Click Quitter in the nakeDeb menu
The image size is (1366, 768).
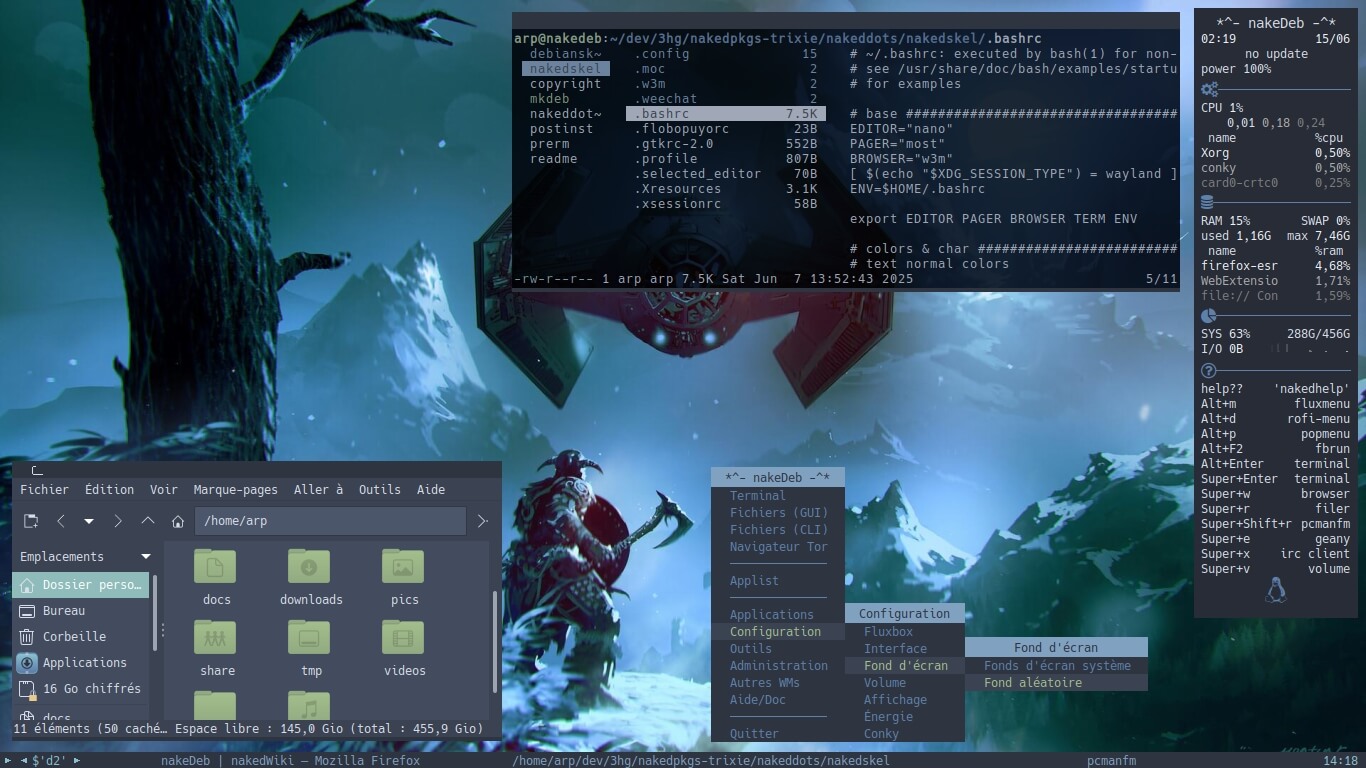click(754, 734)
